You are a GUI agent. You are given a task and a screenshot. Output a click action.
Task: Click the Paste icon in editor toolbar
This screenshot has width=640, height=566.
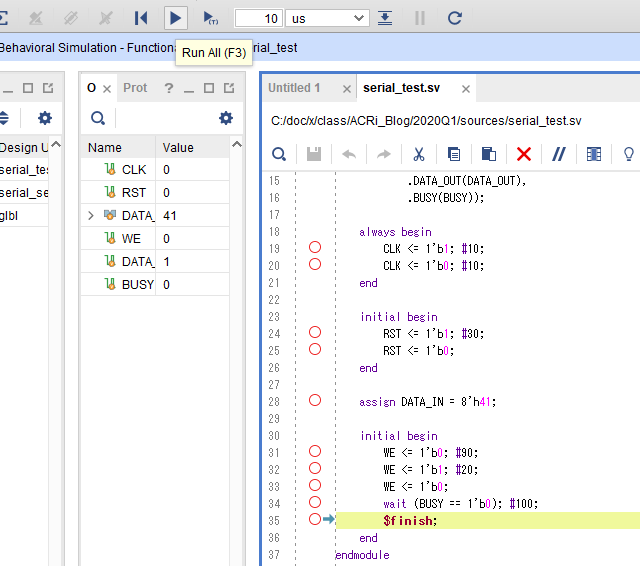(488, 154)
